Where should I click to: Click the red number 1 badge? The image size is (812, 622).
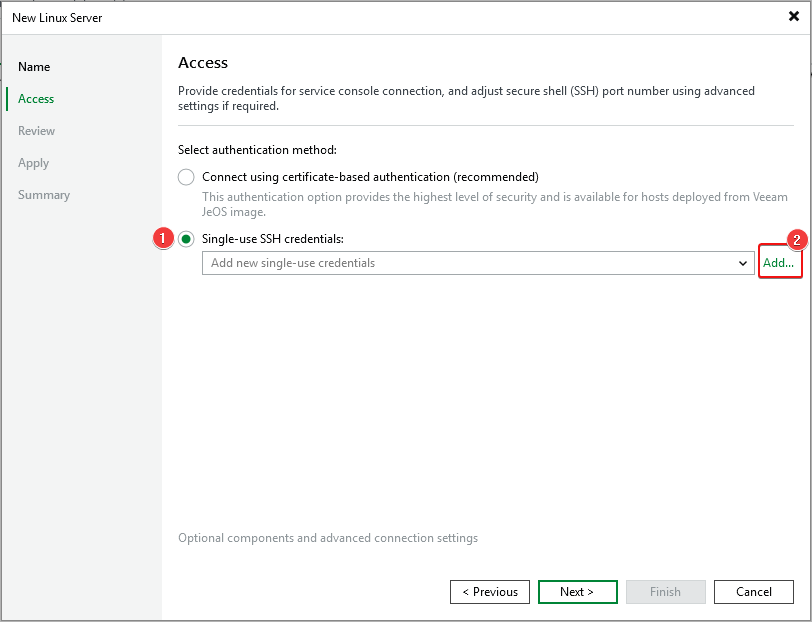pyautogui.click(x=160, y=239)
